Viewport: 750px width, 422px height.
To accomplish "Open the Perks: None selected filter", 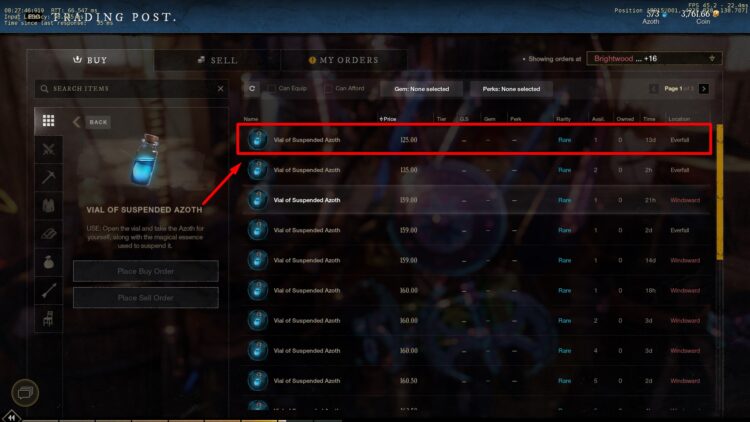I will [x=511, y=89].
